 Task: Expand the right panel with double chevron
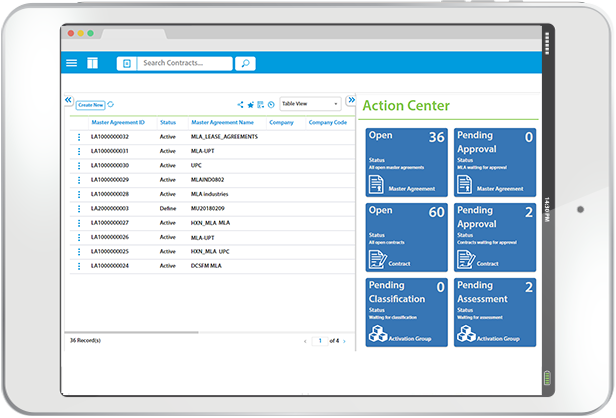[x=350, y=100]
